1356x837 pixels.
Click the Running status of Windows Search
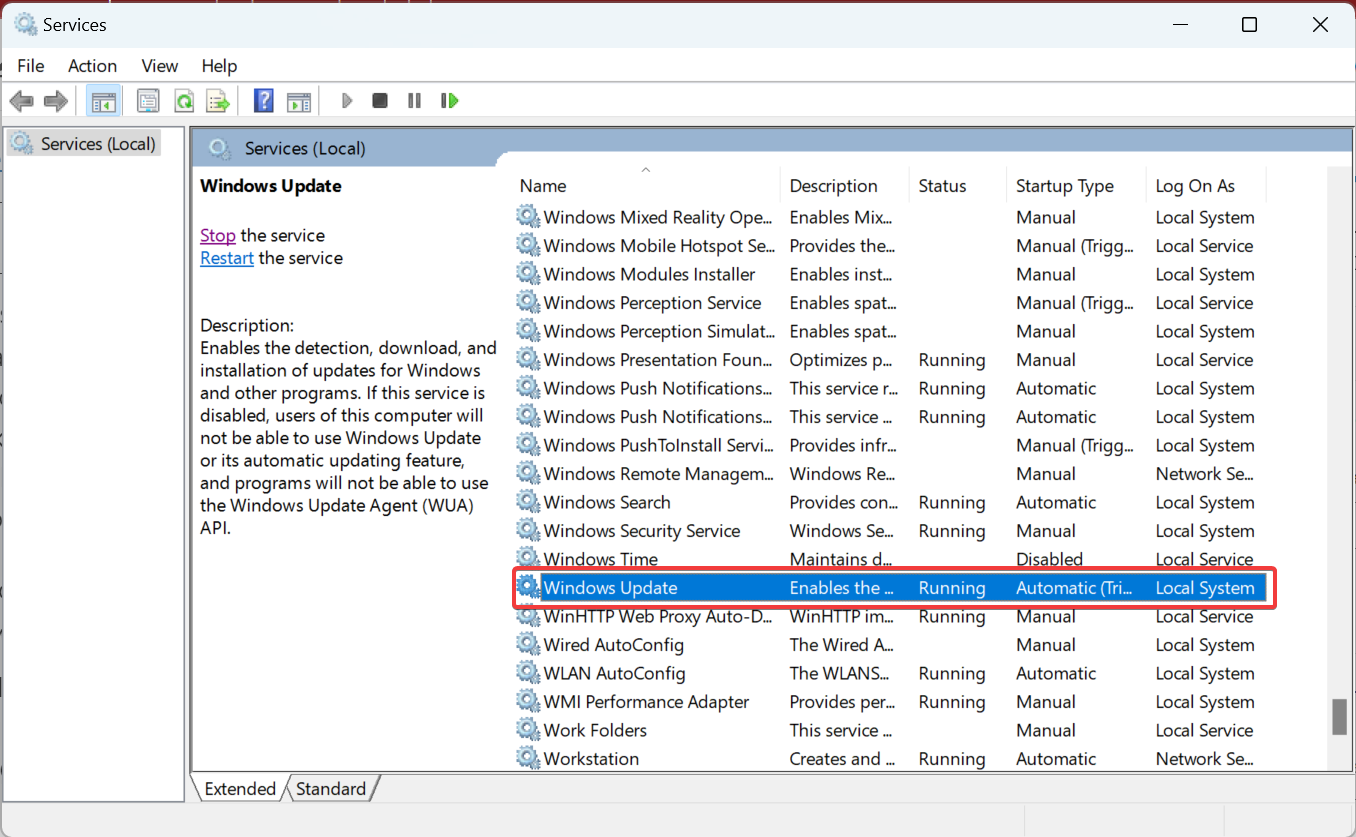[952, 502]
